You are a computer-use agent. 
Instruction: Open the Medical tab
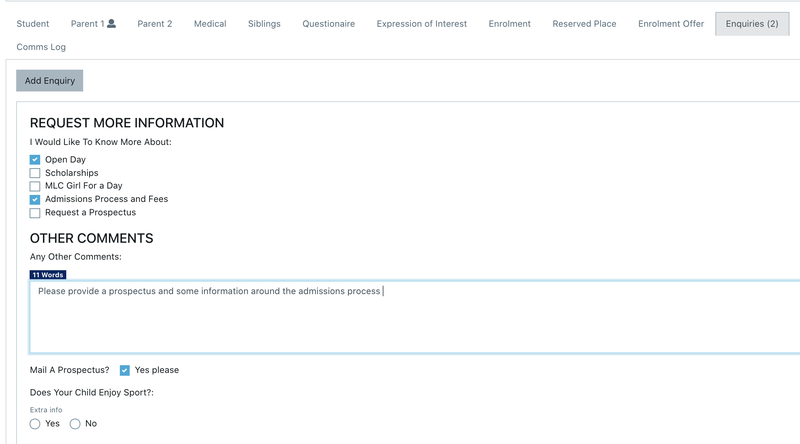(x=210, y=24)
